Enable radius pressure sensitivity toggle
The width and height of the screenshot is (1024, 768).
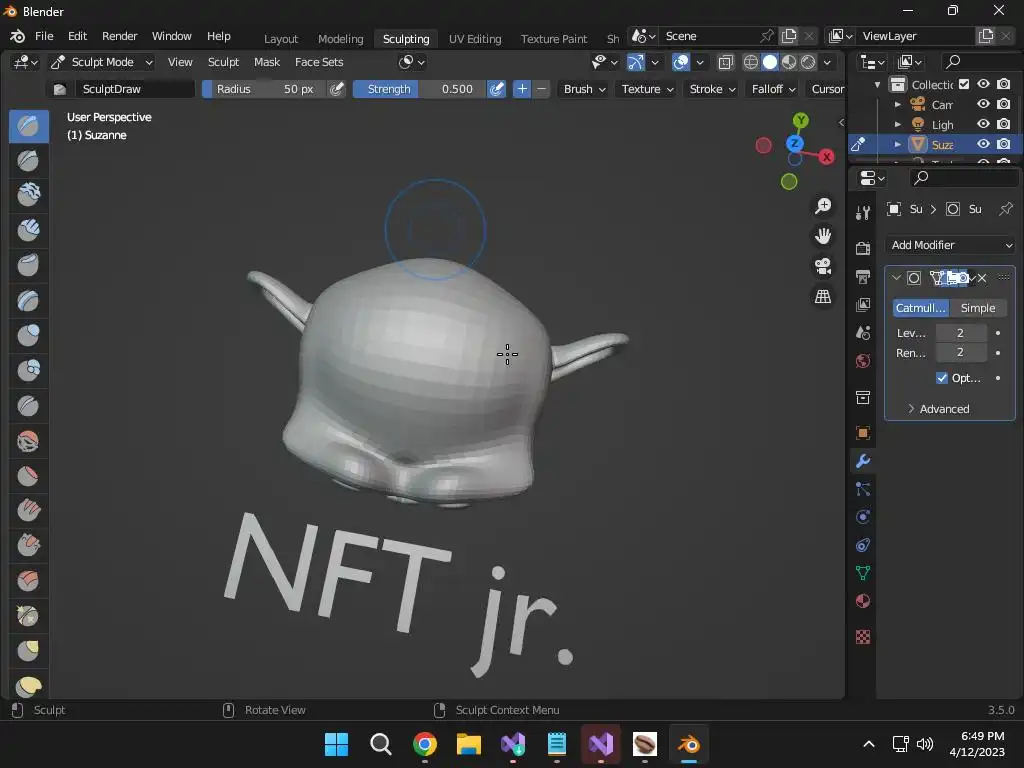(337, 89)
